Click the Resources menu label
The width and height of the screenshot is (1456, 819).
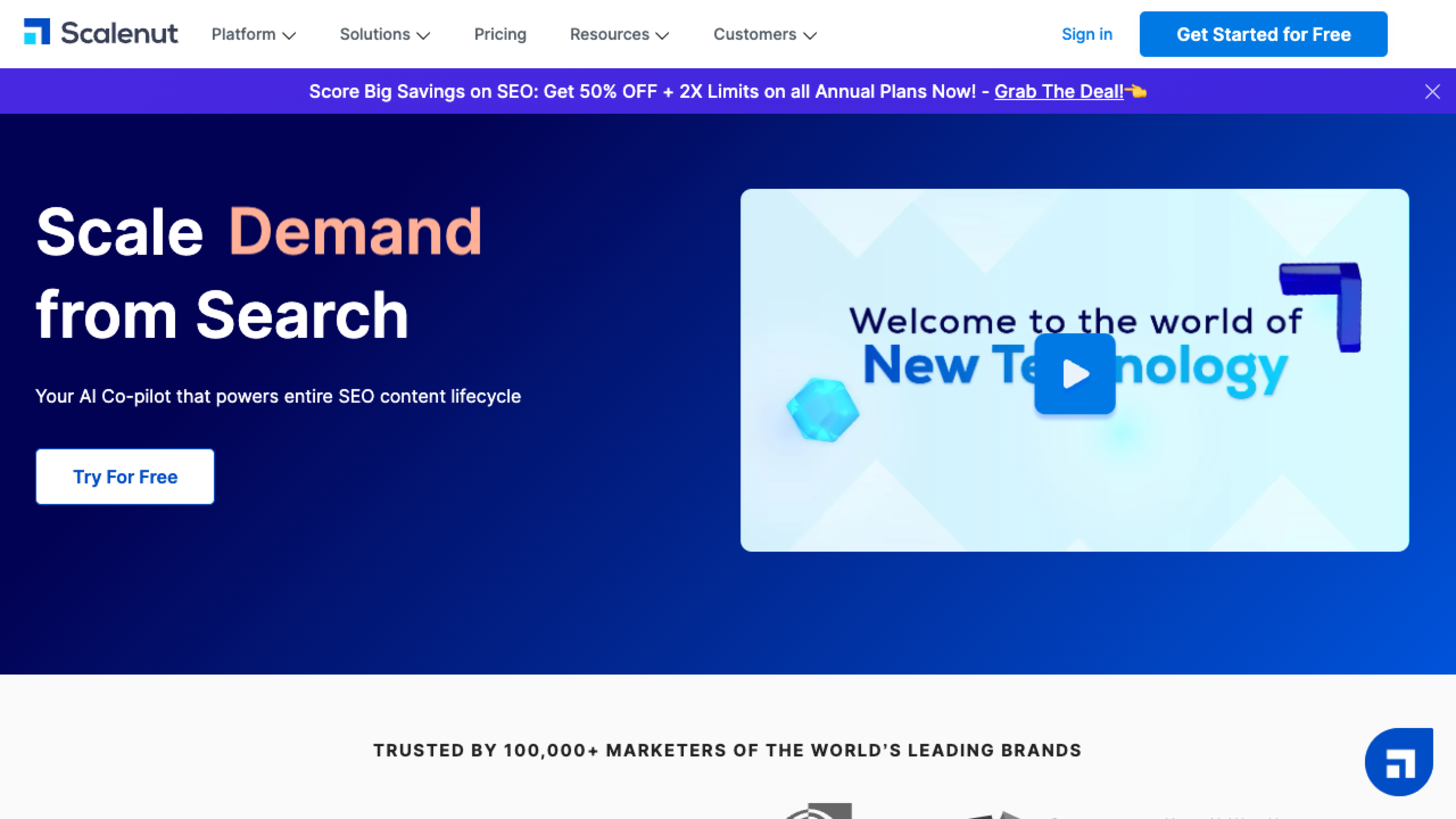click(609, 35)
